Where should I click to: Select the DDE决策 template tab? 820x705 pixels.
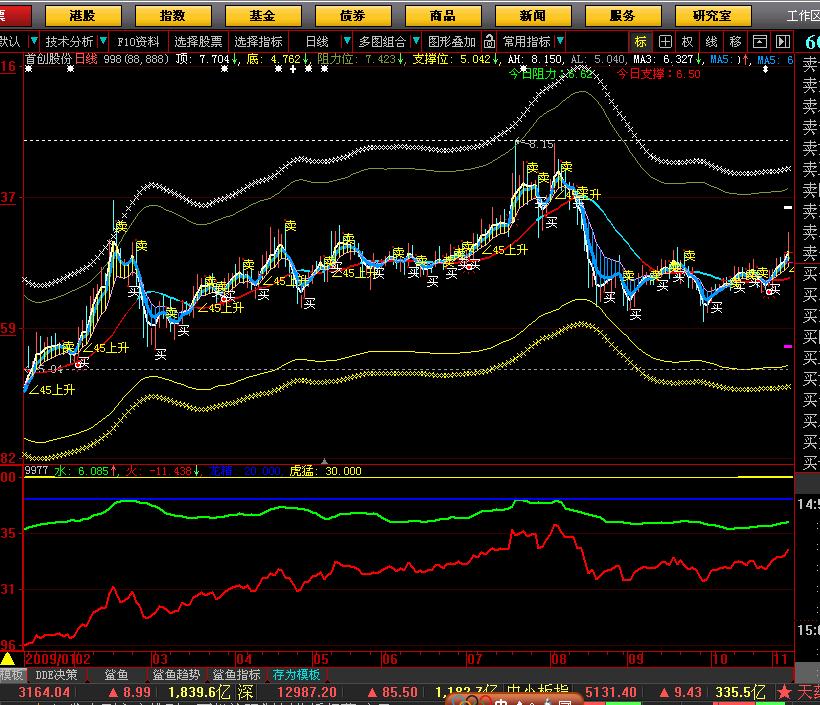coord(56,675)
